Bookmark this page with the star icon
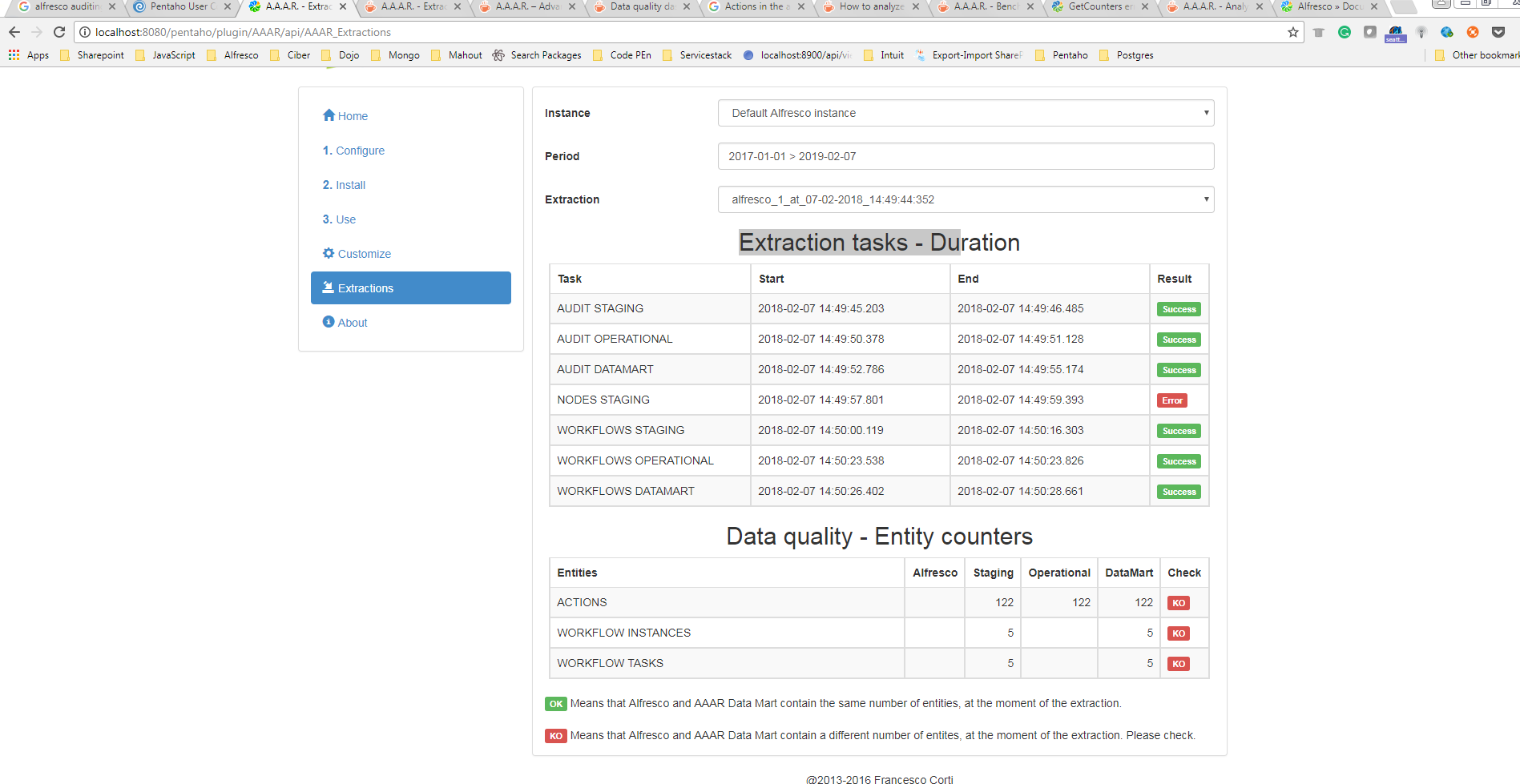1520x784 pixels. pyautogui.click(x=1292, y=32)
